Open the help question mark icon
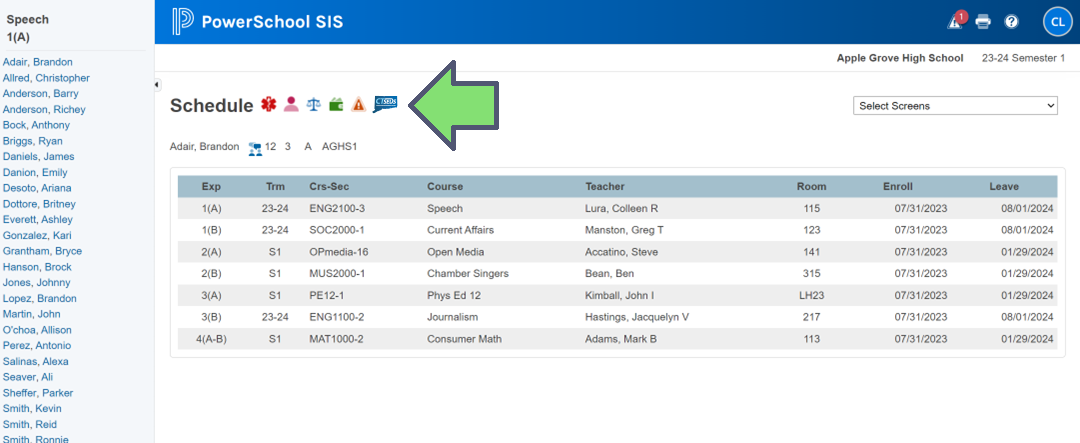The height and width of the screenshot is (443, 1080). pyautogui.click(x=1011, y=22)
